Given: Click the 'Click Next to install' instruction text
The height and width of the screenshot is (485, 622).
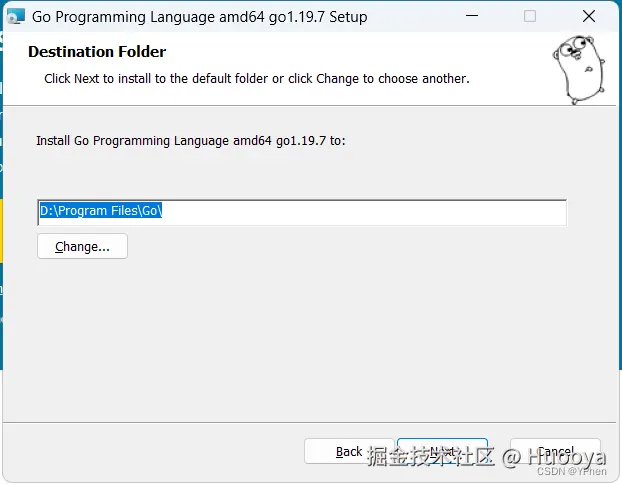Looking at the screenshot, I should pos(257,79).
